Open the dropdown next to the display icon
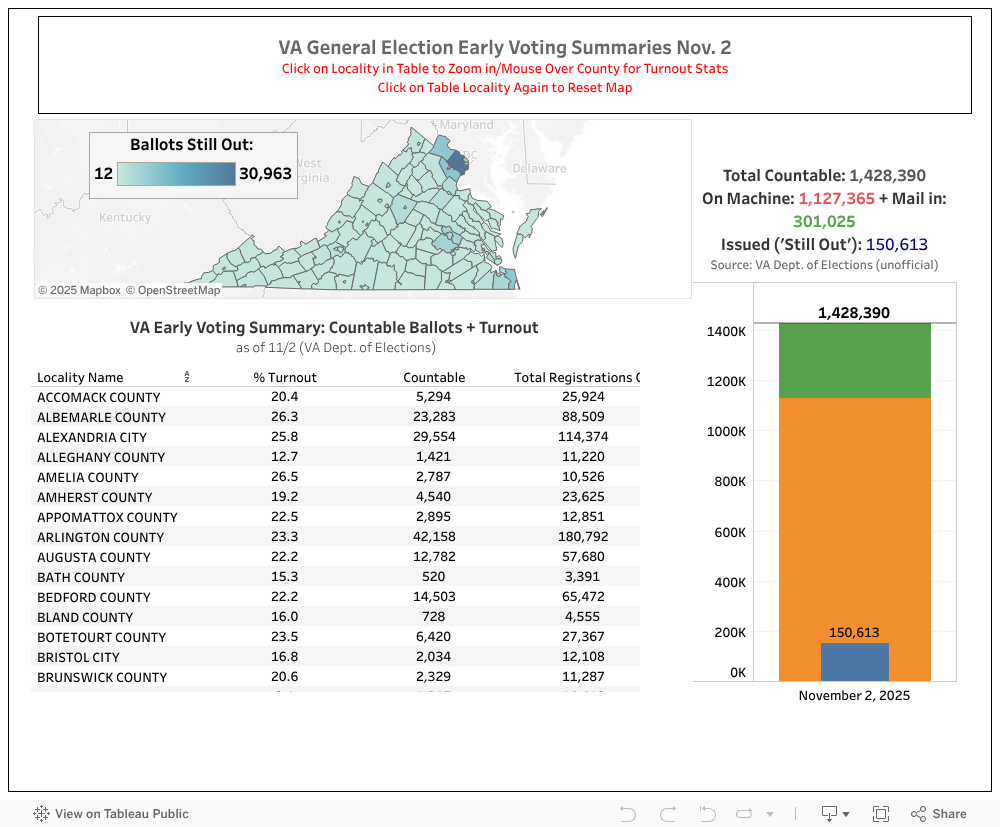Viewport: 1000px width, 827px height. [846, 813]
